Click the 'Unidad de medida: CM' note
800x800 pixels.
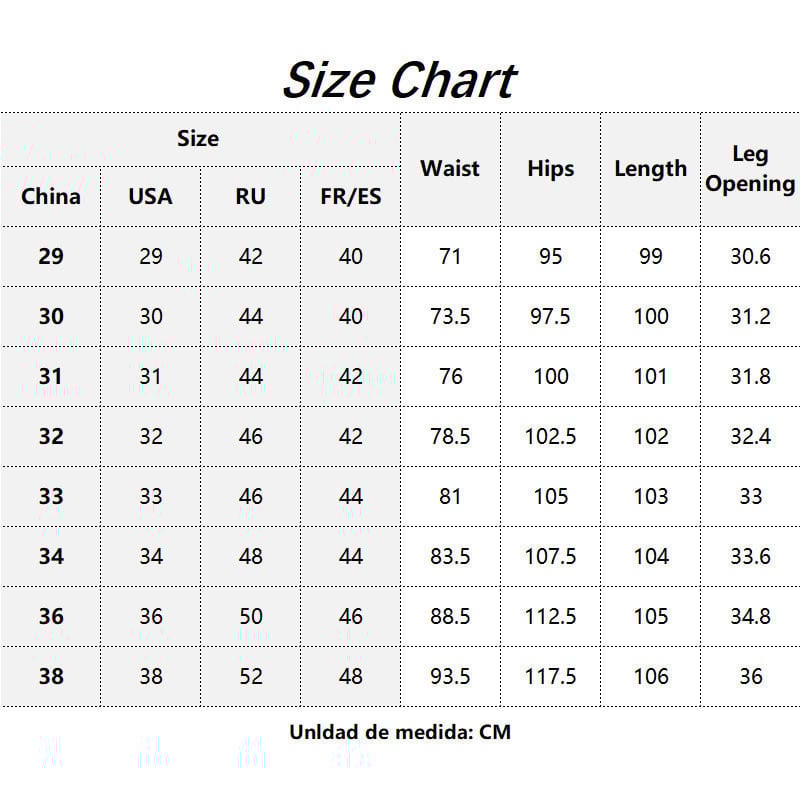point(400,732)
